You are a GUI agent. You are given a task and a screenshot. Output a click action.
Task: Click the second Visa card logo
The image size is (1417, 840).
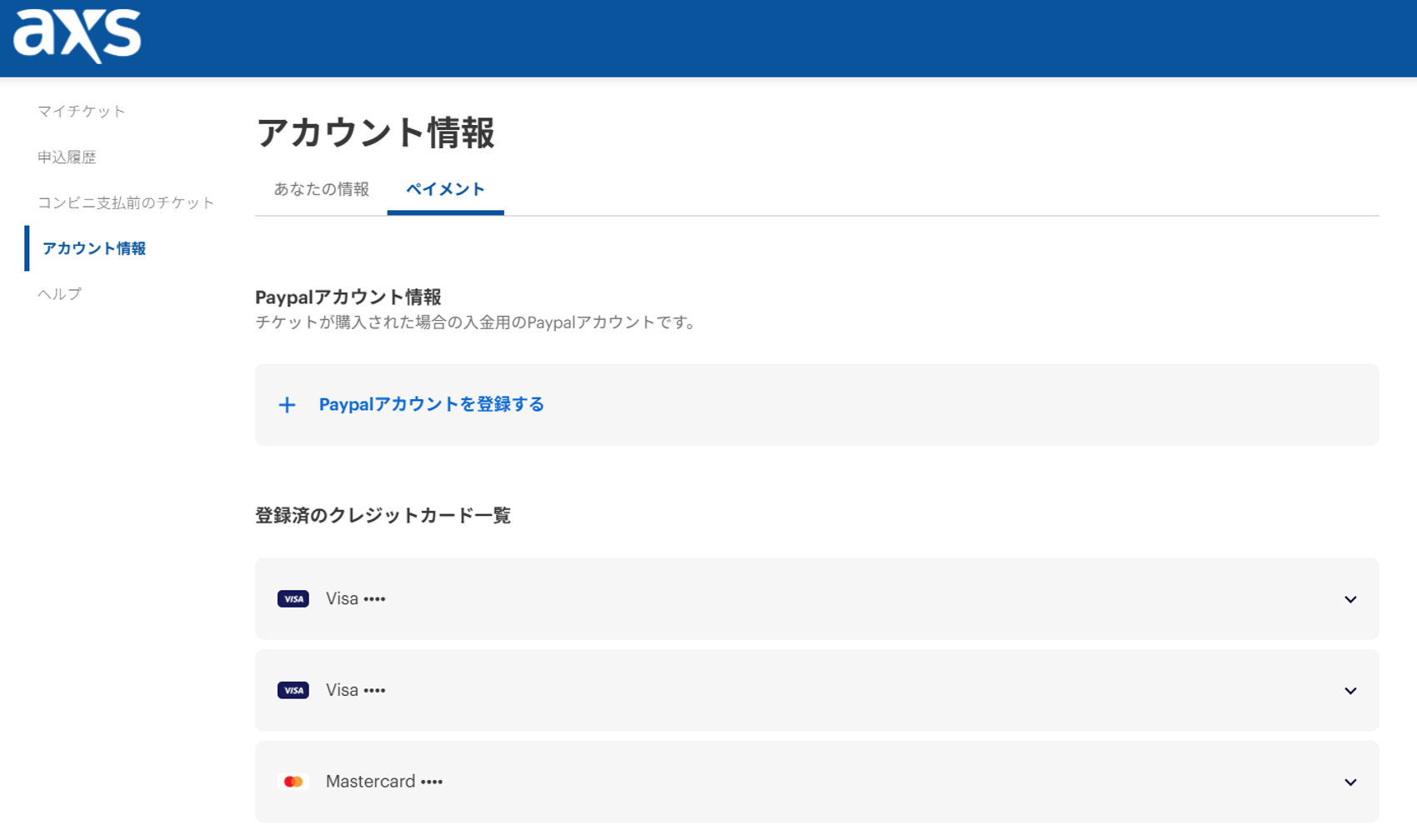[293, 690]
